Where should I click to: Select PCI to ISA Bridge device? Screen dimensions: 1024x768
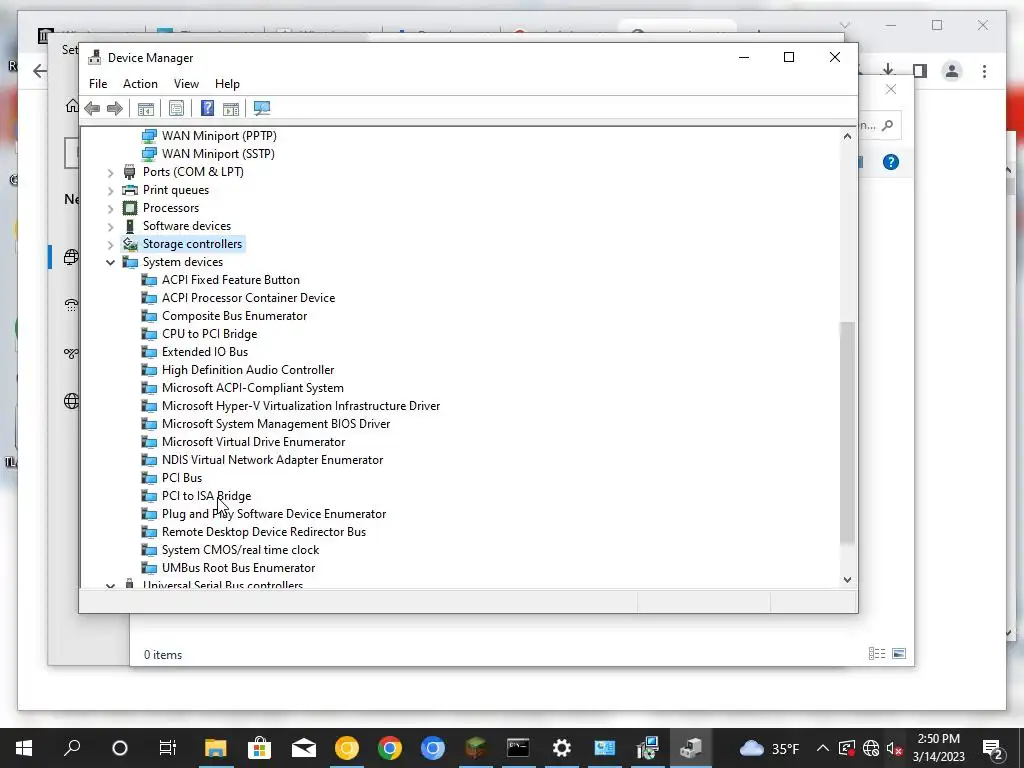206,496
